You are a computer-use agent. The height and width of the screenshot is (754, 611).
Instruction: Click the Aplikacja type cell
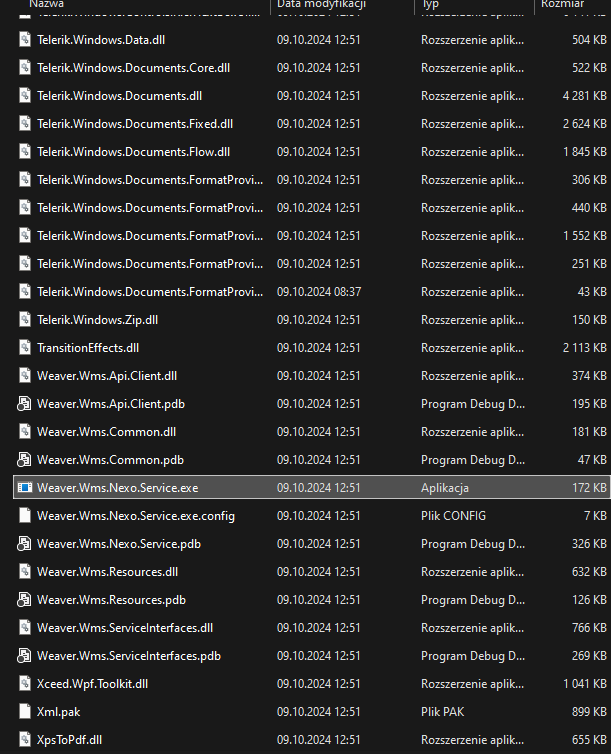445,488
